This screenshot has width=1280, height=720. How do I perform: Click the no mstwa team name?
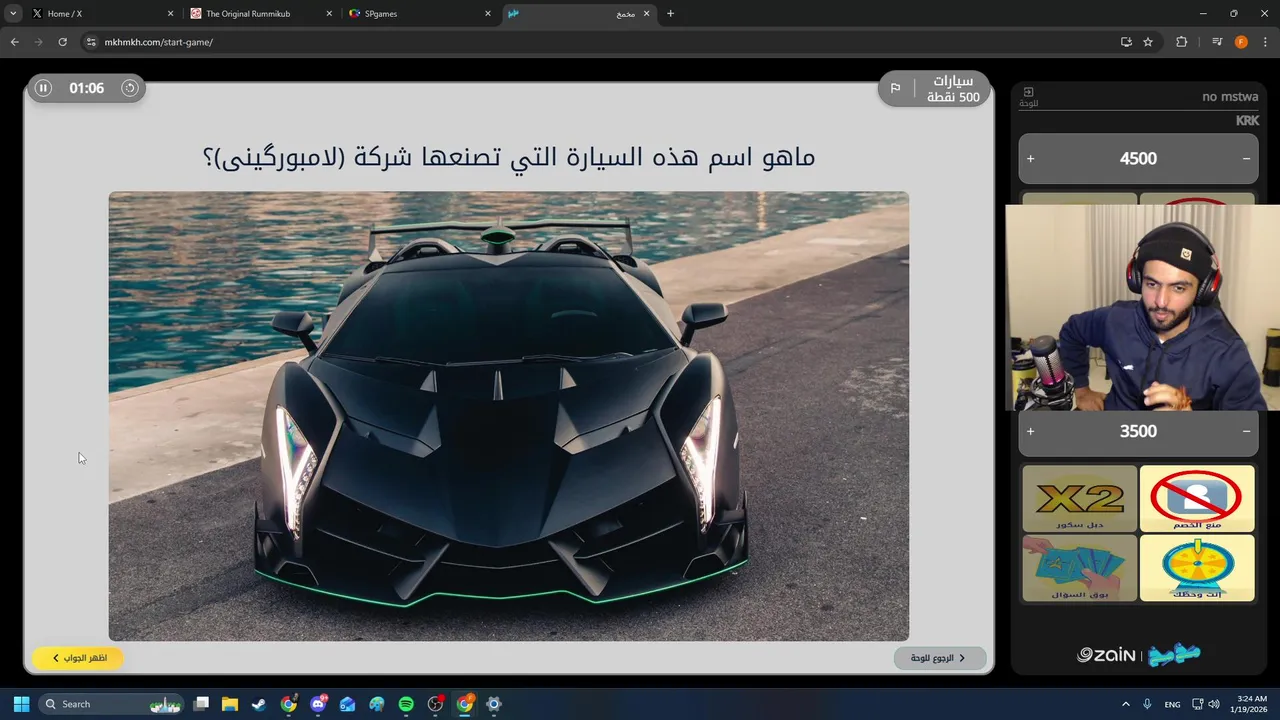[1230, 97]
